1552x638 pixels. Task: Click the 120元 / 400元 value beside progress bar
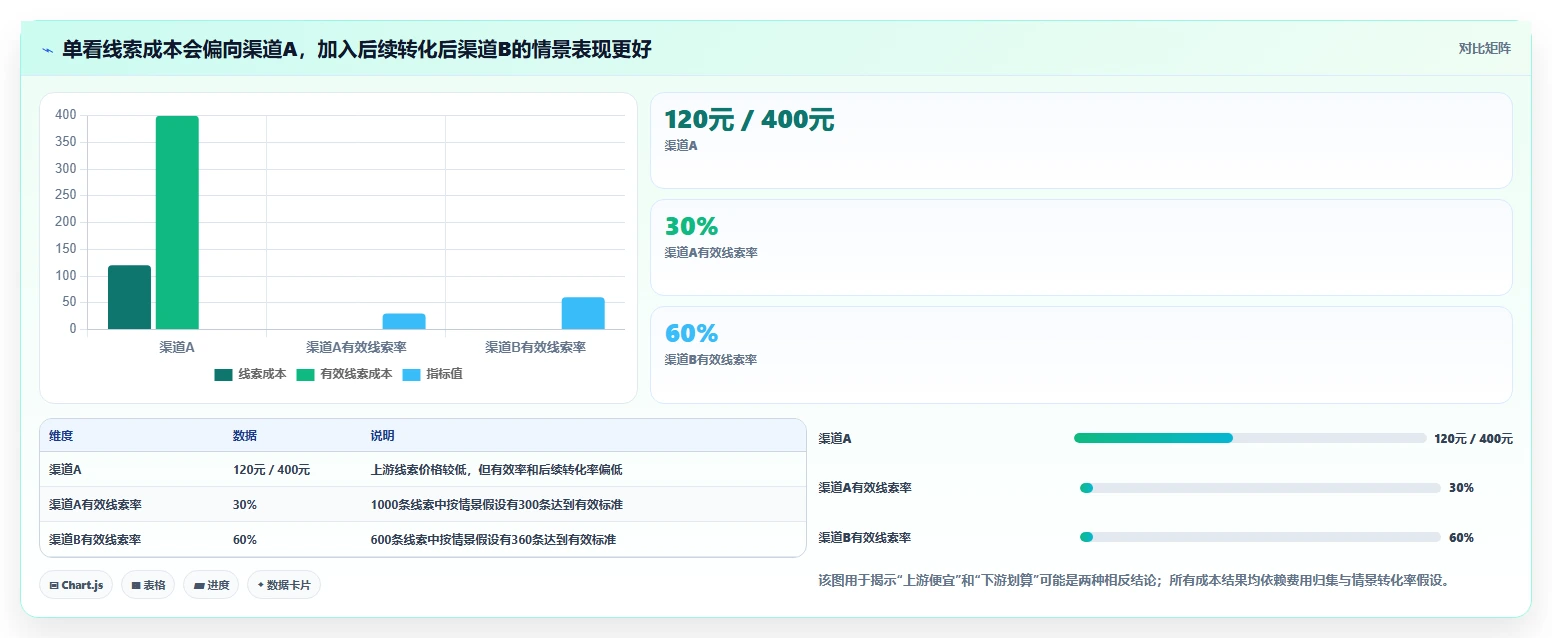coord(1473,438)
